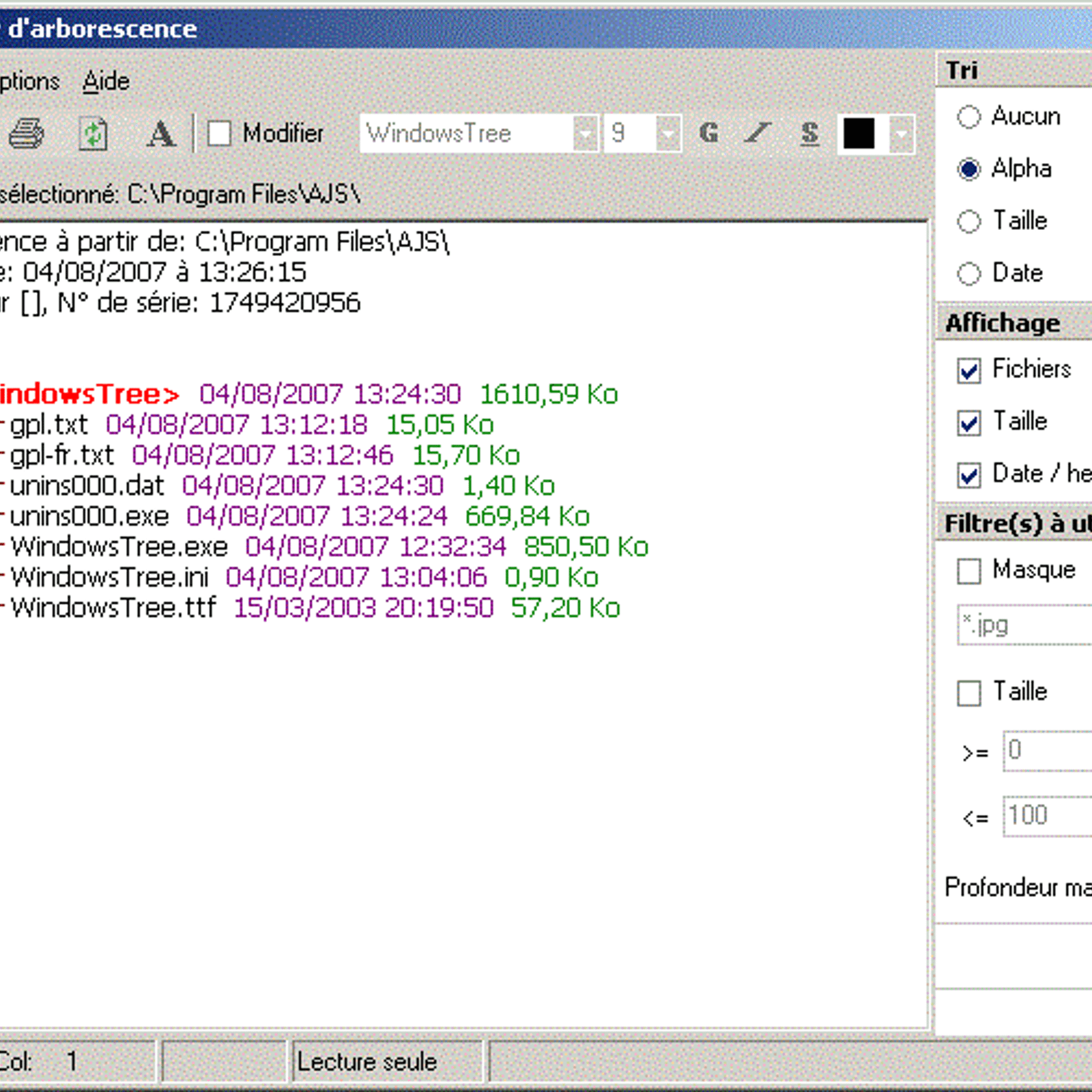This screenshot has width=1092, height=1092.
Task: Enable the Masque filter checkbox
Action: pyautogui.click(x=969, y=571)
